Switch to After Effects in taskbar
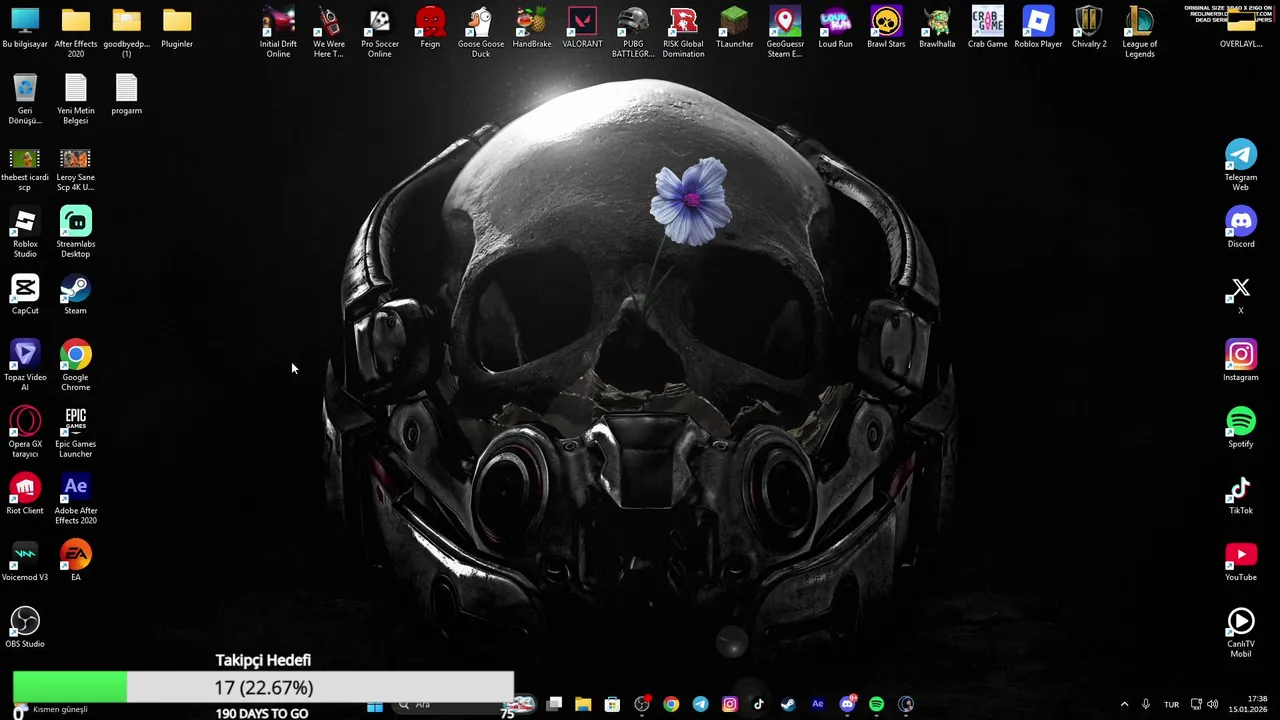Viewport: 1280px width, 720px height. (x=818, y=705)
